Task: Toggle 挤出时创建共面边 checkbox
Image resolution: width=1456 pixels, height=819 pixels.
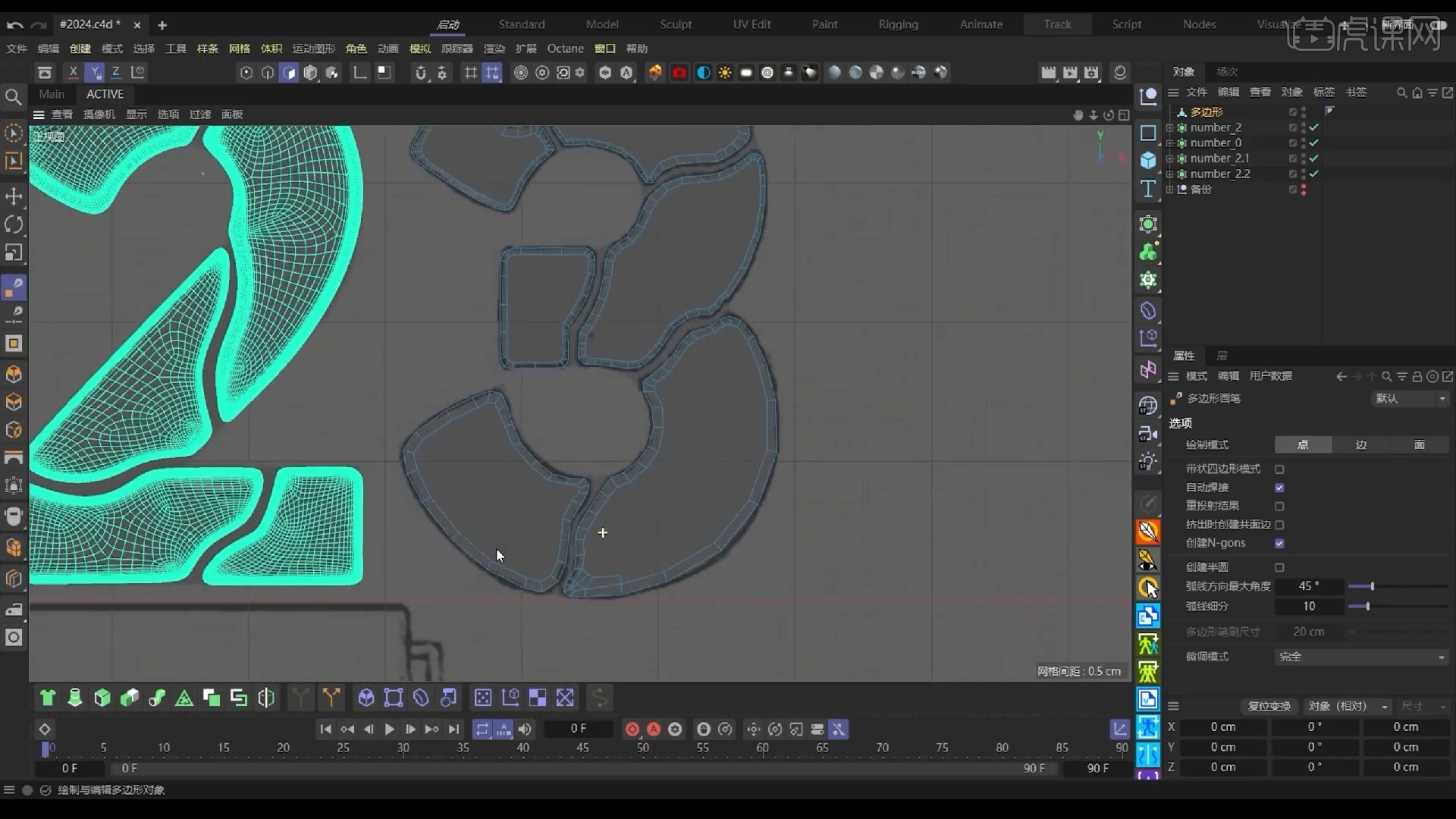Action: [1279, 525]
